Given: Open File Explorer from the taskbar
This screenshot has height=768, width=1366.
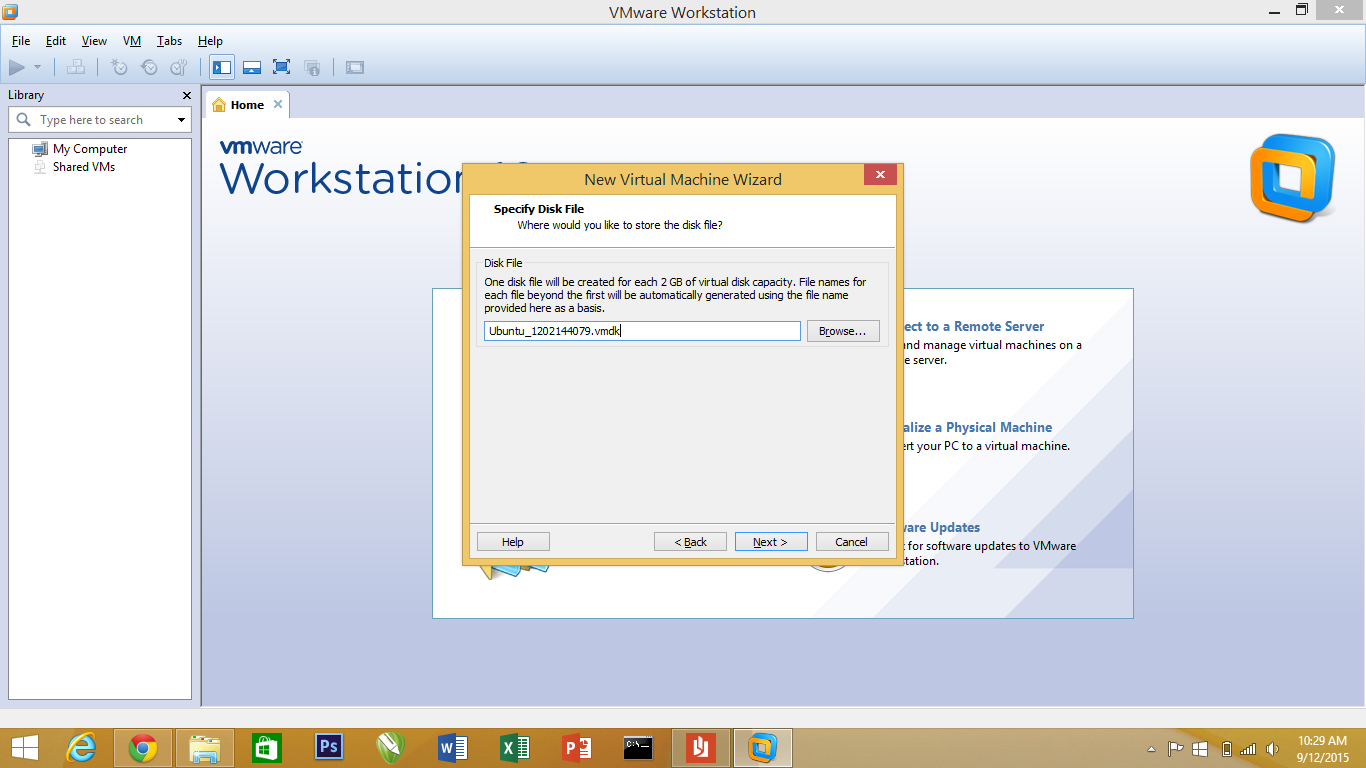Looking at the screenshot, I should coord(205,748).
